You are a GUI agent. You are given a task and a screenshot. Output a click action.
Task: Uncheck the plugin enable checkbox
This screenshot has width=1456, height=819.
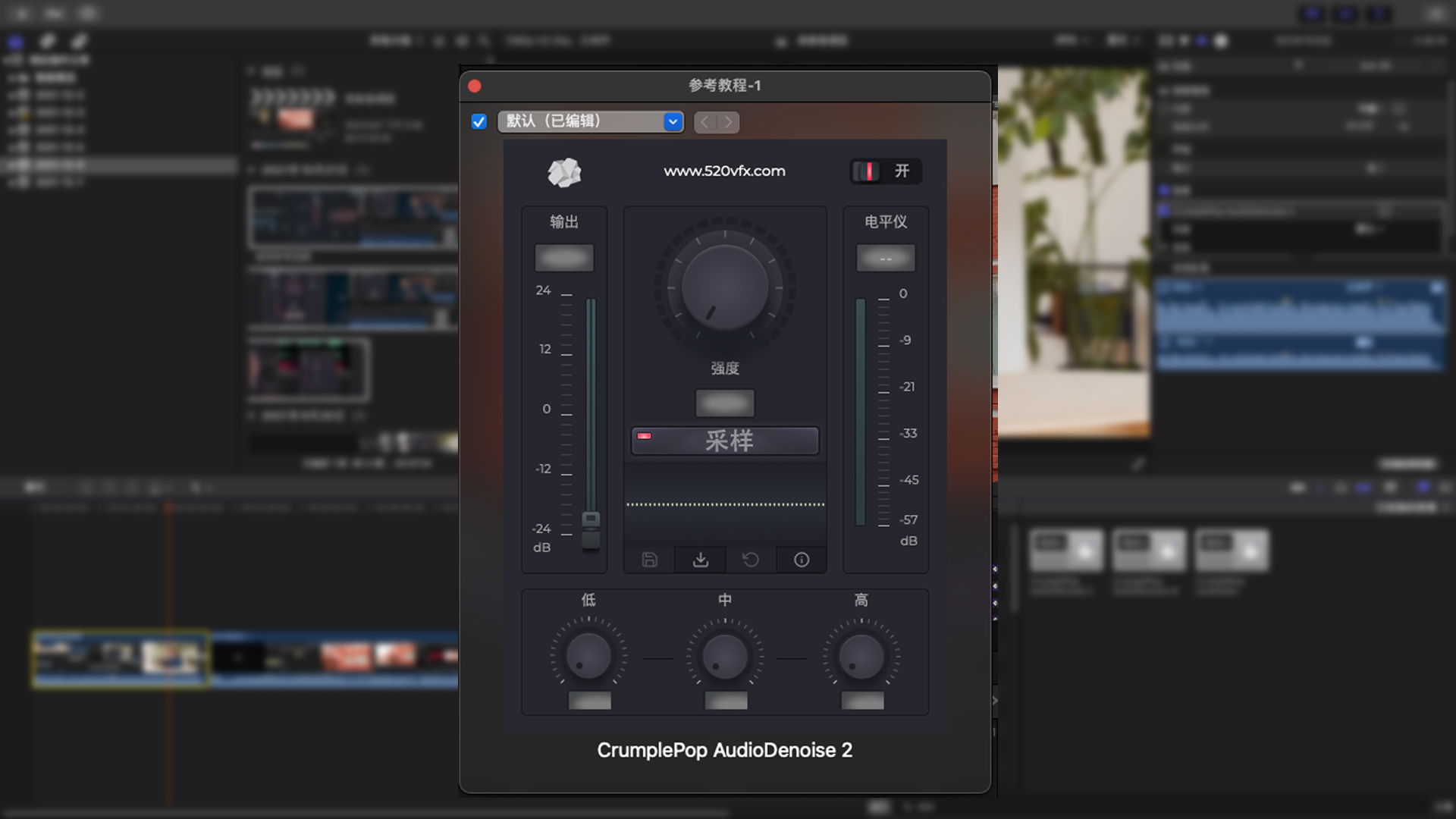click(479, 121)
